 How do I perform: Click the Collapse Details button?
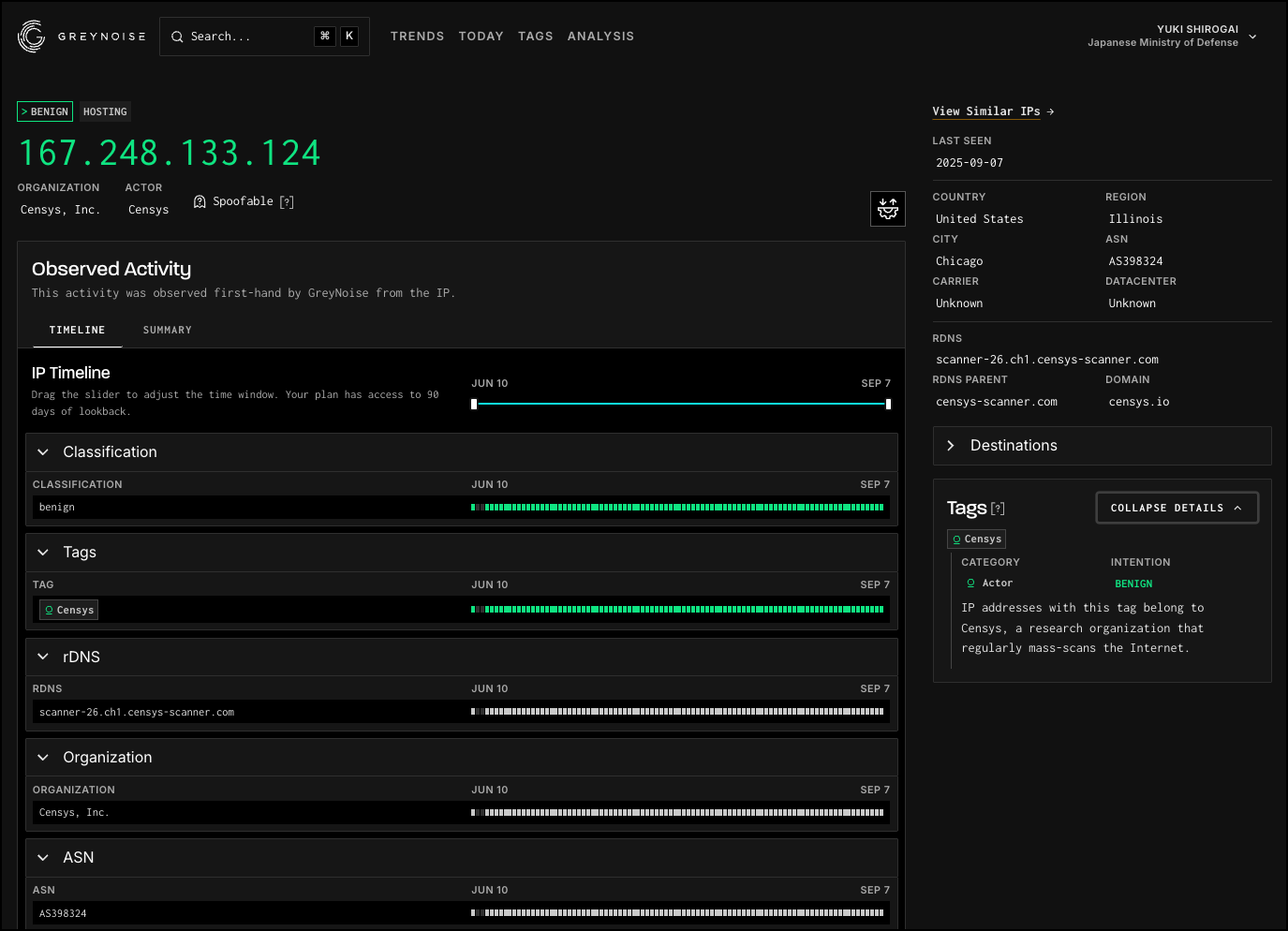[x=1177, y=508]
